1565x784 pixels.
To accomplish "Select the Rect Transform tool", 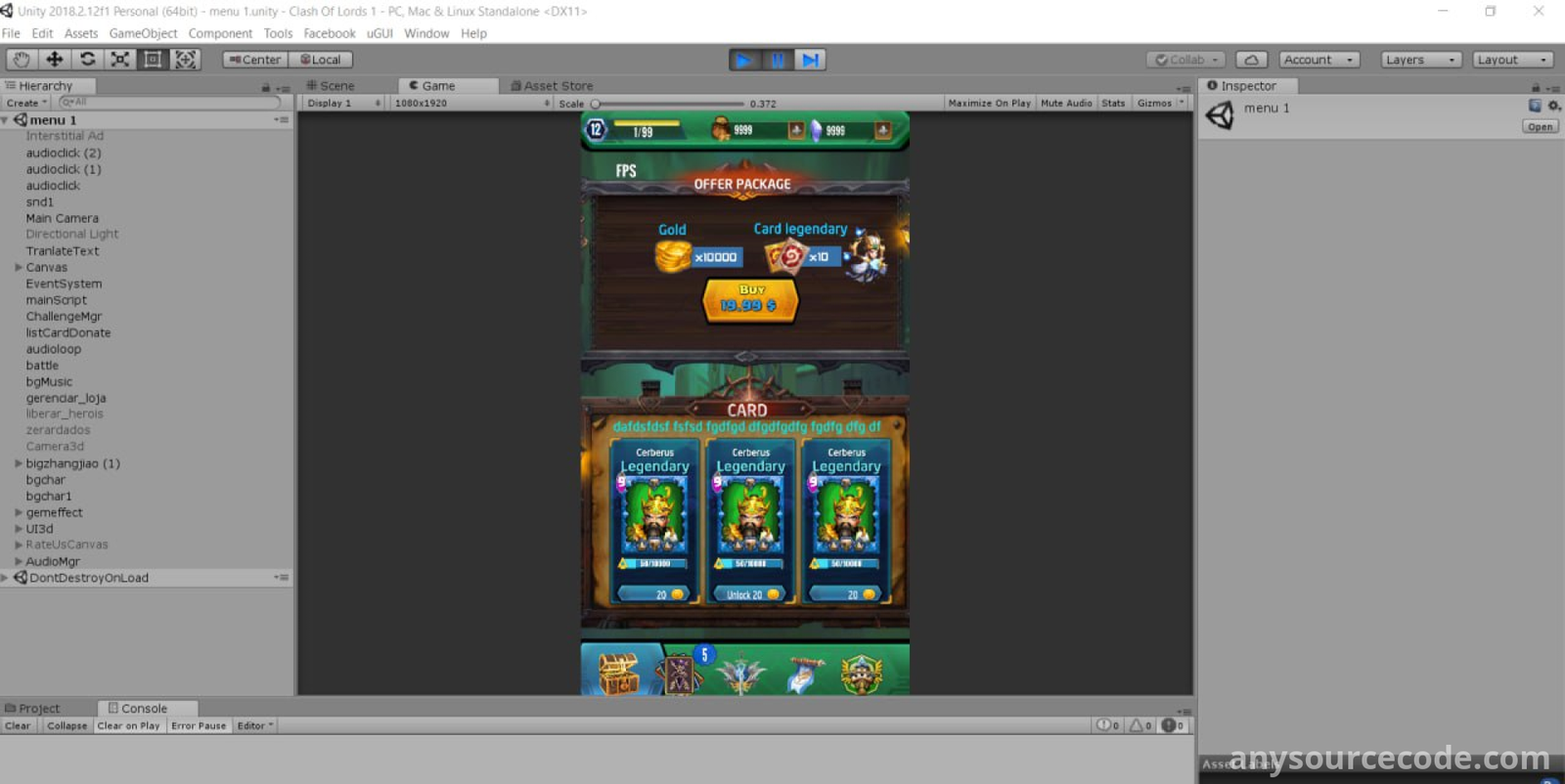I will click(153, 60).
